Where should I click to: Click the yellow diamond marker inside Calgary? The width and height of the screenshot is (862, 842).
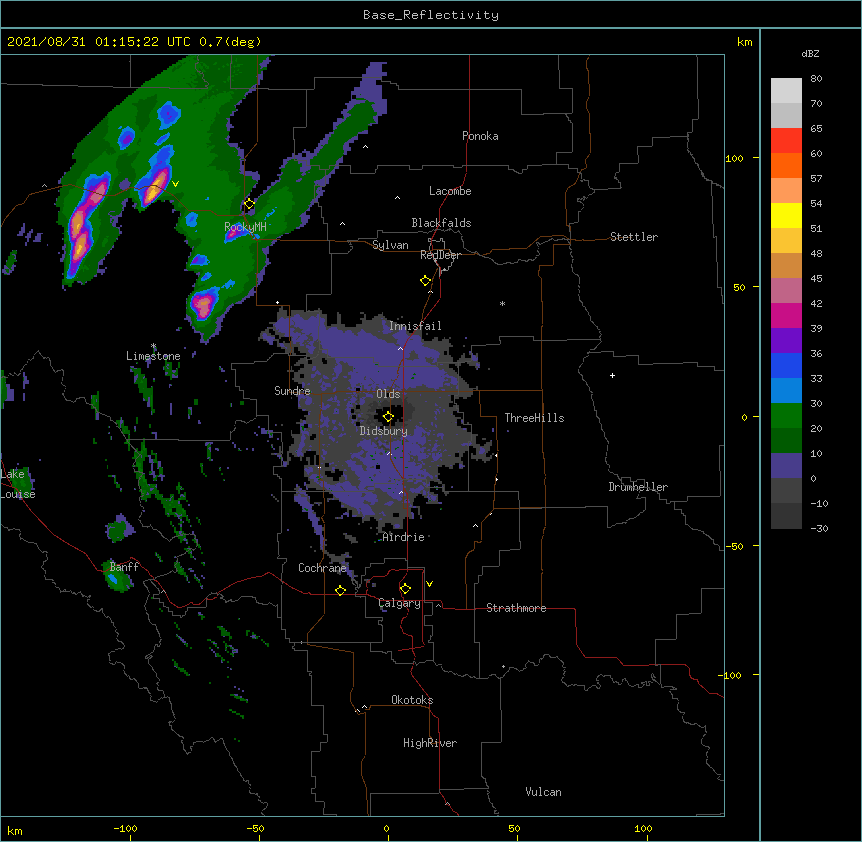pyautogui.click(x=405, y=589)
